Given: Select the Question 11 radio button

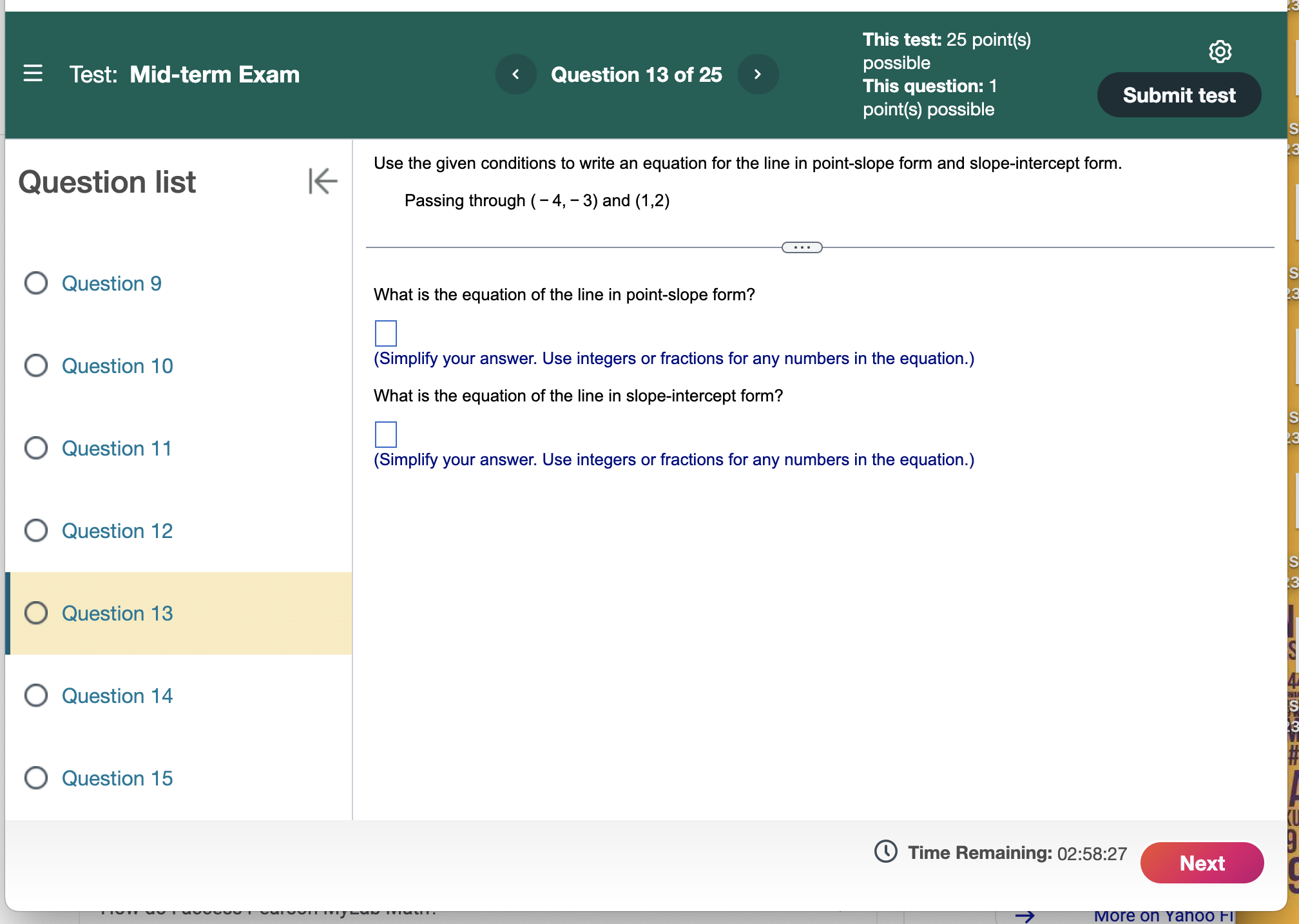Looking at the screenshot, I should pyautogui.click(x=36, y=448).
